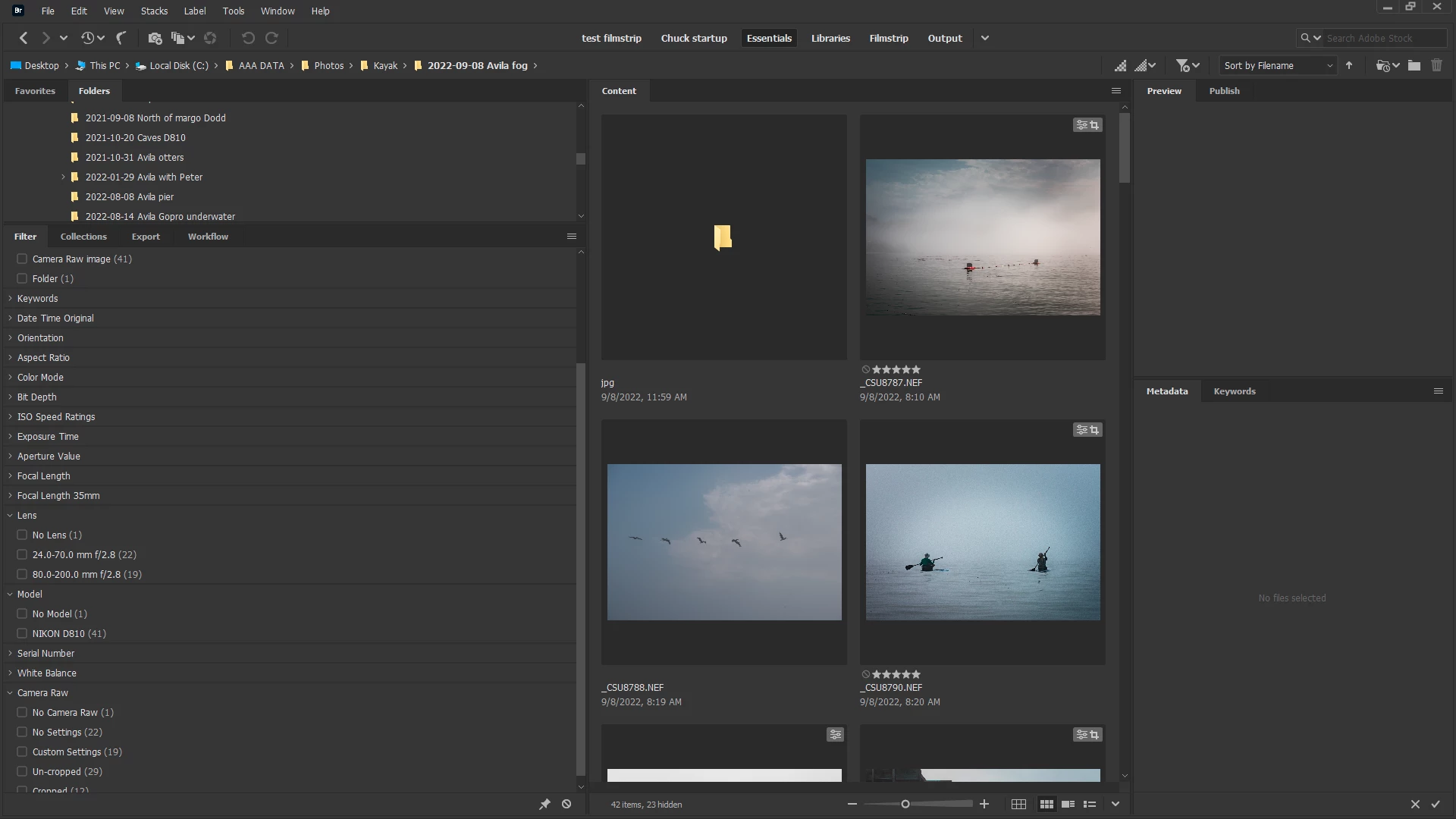The width and height of the screenshot is (1456, 819).
Task: Click the create new folder icon
Action: click(x=1414, y=66)
